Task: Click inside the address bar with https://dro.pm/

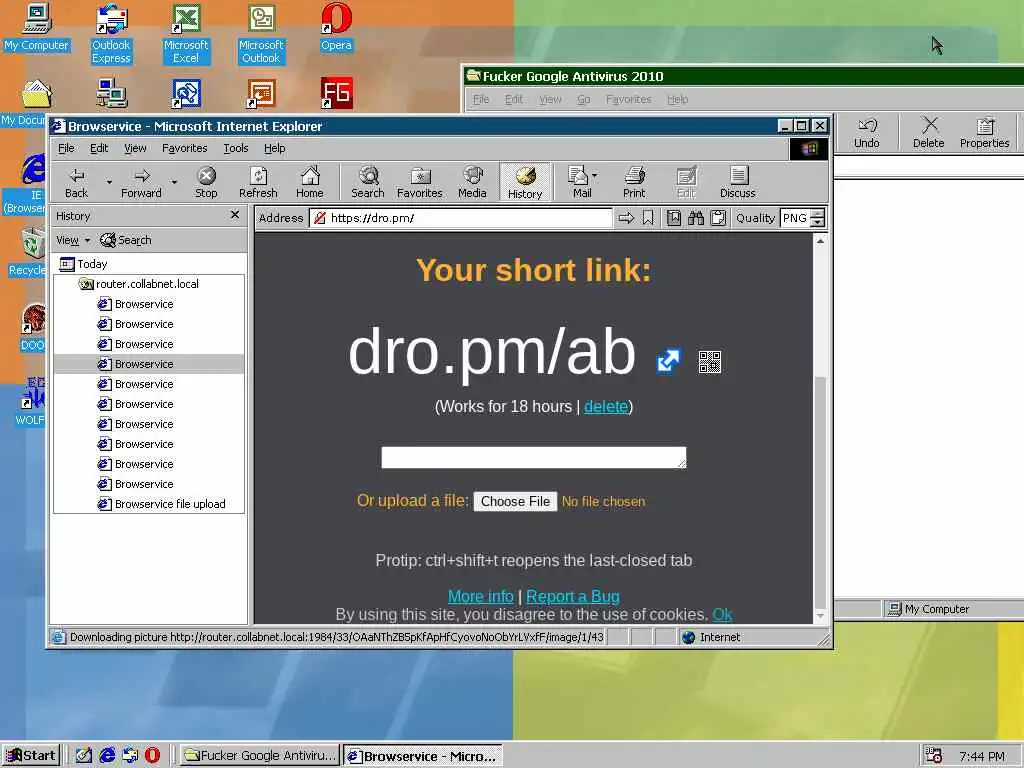Action: 460,218
